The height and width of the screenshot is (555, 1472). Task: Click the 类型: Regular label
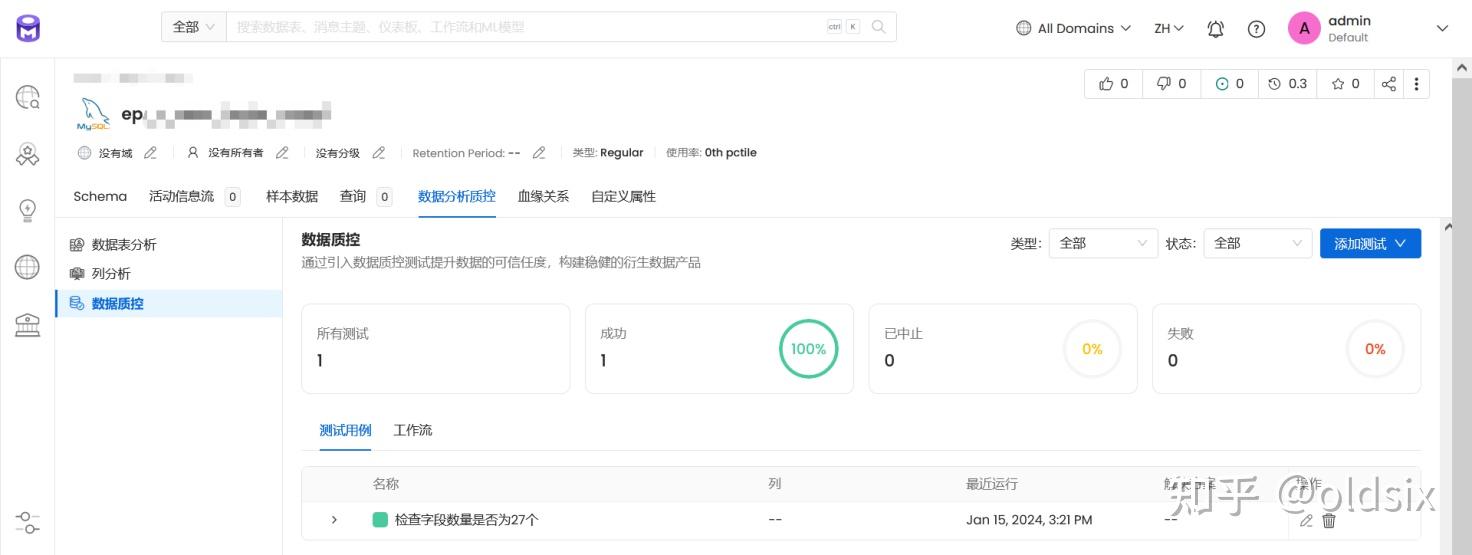coord(608,153)
